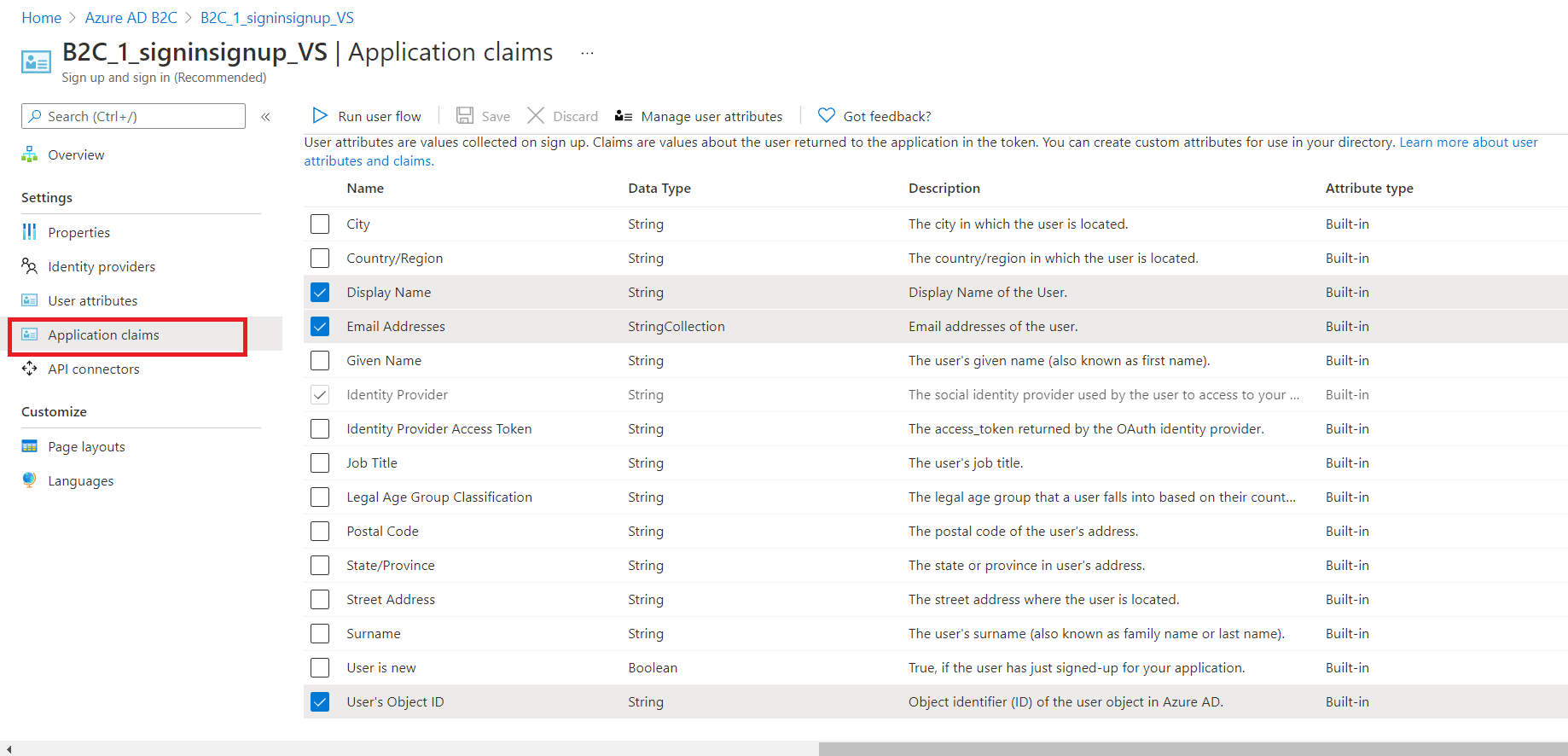The height and width of the screenshot is (756, 1568).
Task: Click the search magnifier icon
Action: click(35, 116)
